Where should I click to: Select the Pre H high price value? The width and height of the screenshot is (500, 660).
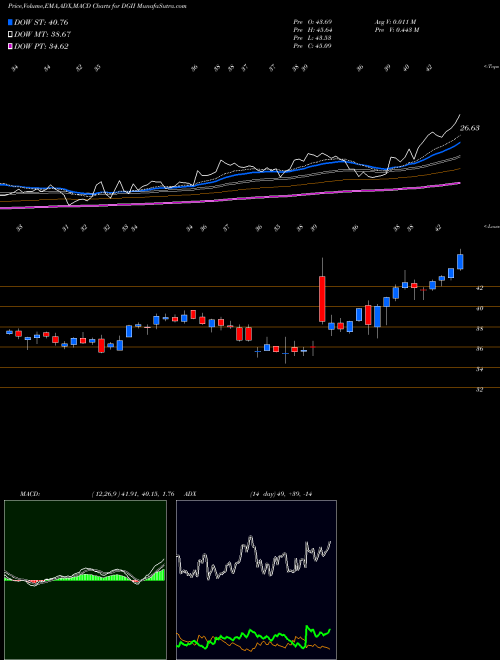click(313, 30)
